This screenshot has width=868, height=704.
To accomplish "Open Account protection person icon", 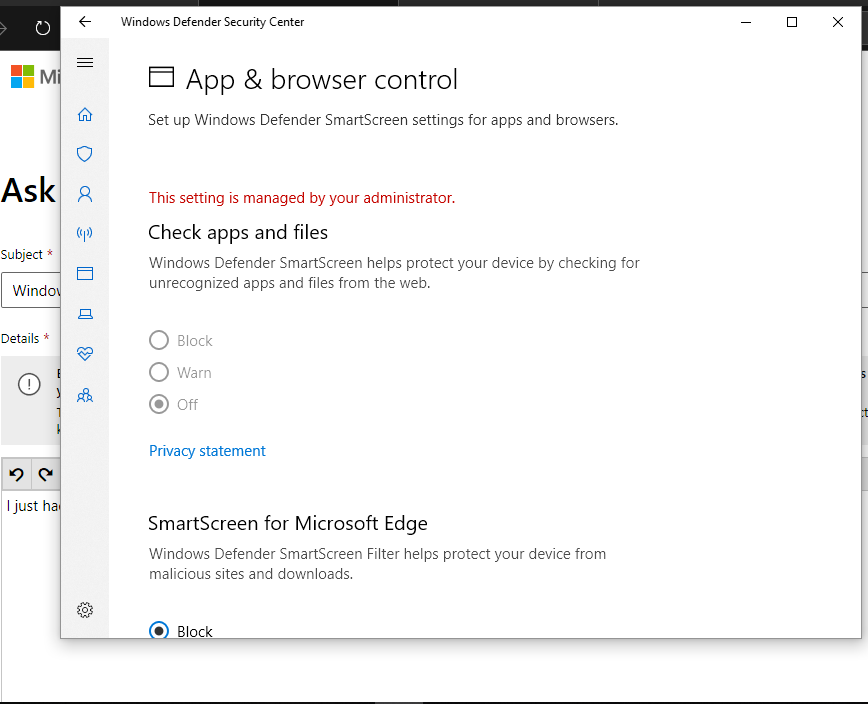I will pos(85,194).
